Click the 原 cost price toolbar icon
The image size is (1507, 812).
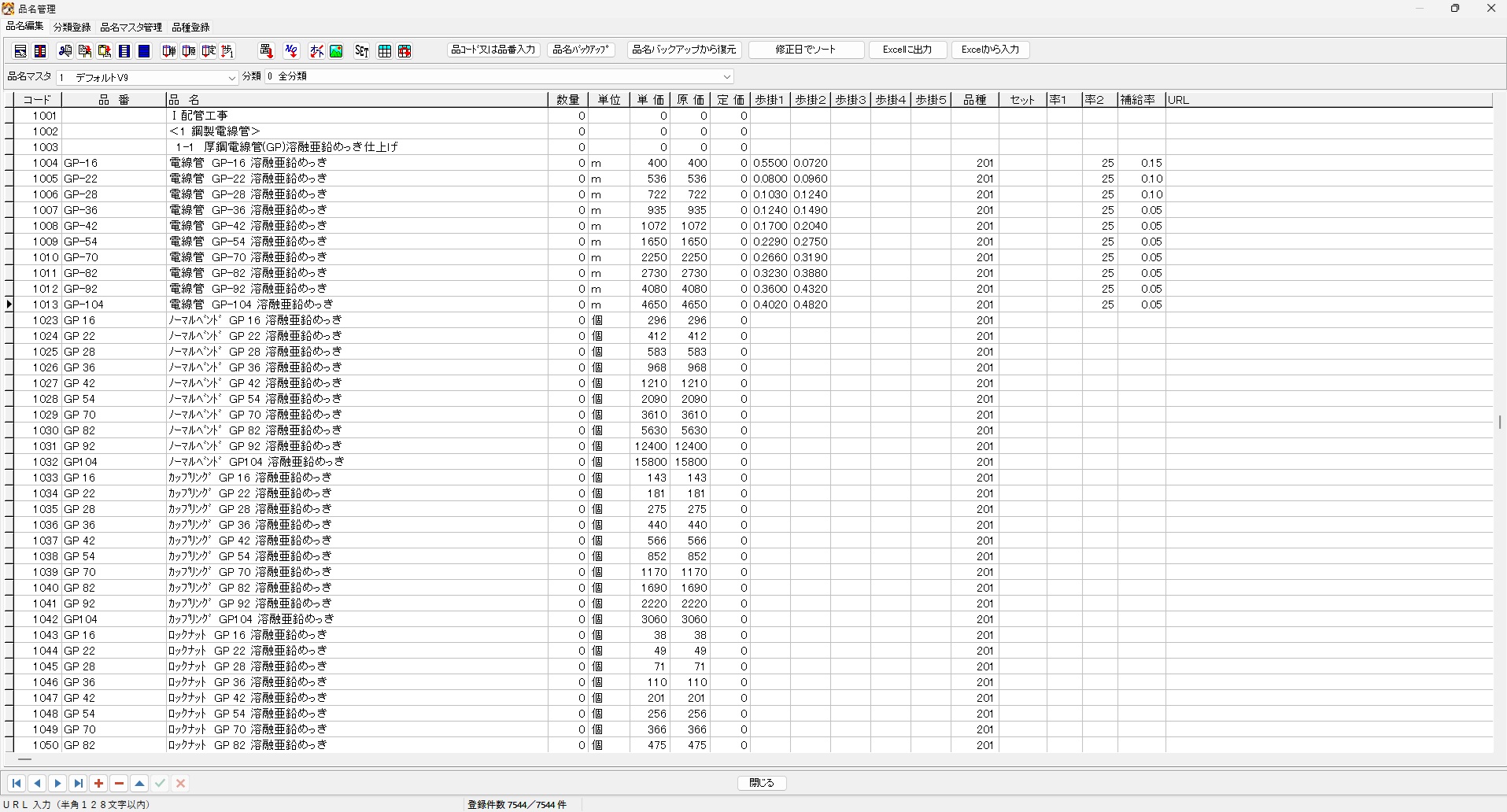(x=189, y=51)
